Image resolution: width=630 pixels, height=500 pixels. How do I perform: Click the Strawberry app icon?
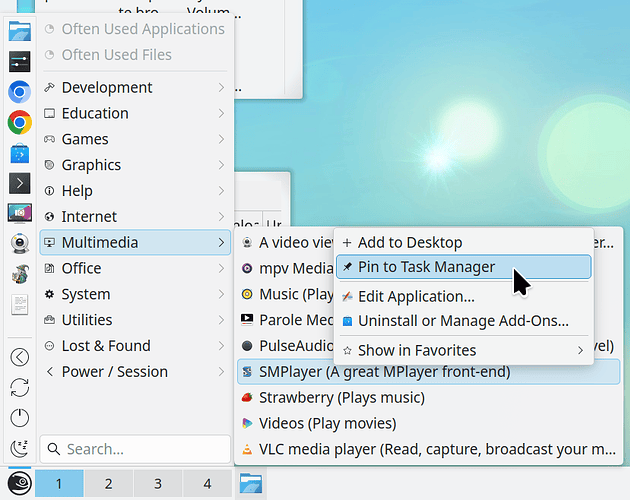247,398
